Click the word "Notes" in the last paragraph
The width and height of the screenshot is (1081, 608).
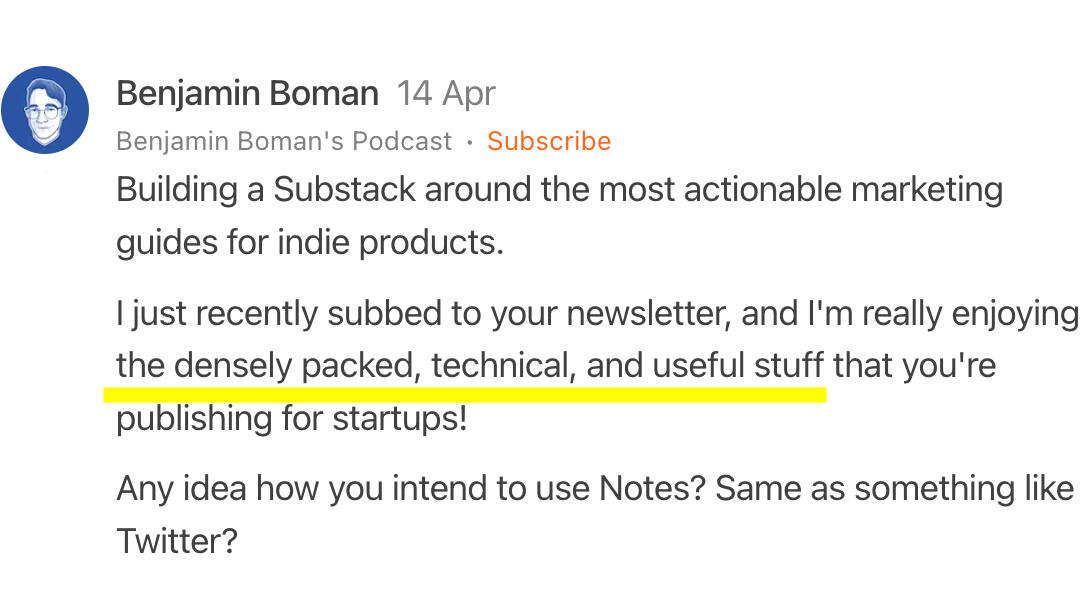[651, 489]
